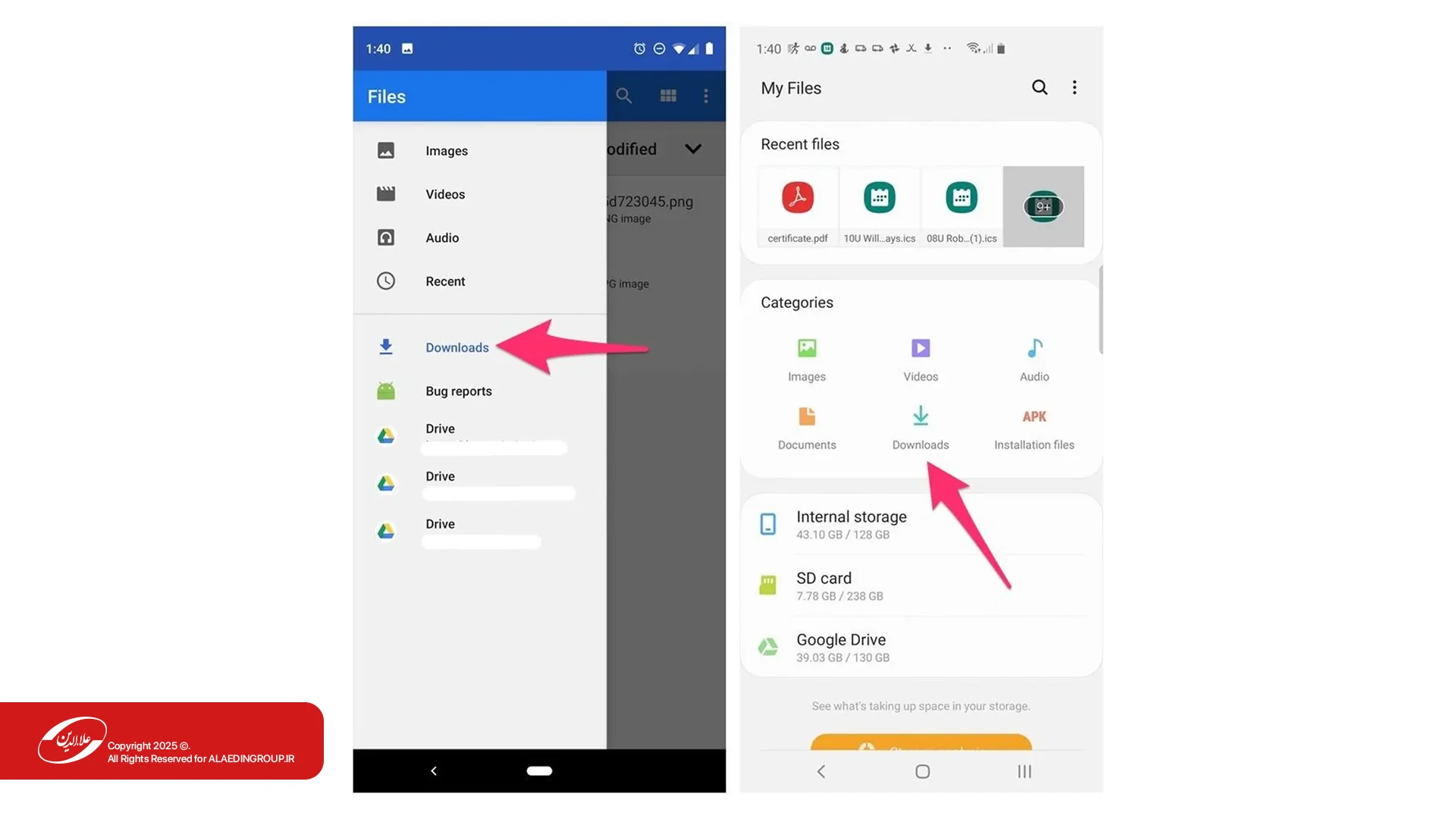Select Downloads in the Files drawer
Screen dimensions: 1456x819
[x=457, y=347]
